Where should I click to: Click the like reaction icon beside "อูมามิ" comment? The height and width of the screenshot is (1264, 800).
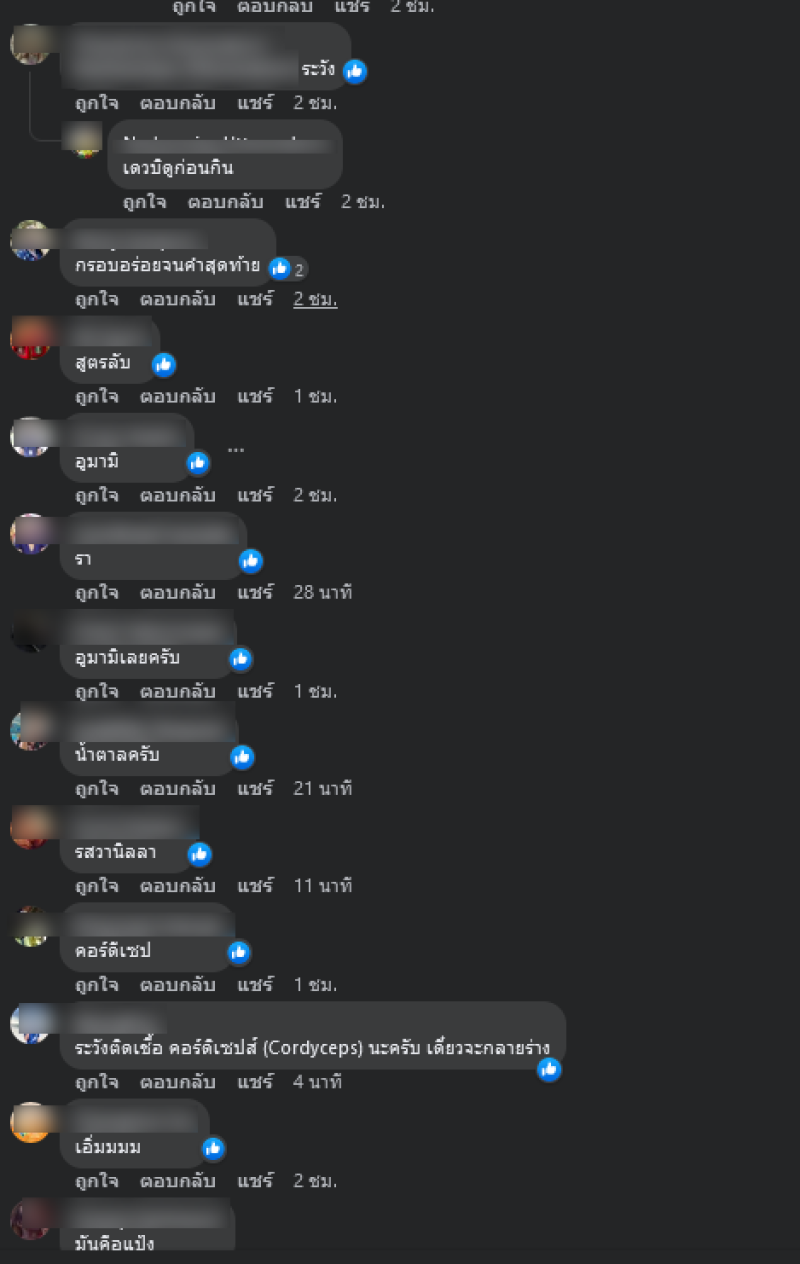pos(198,463)
